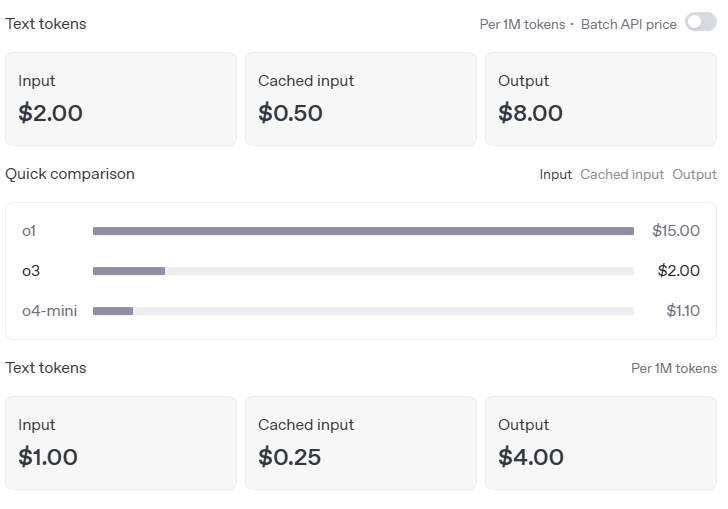Switch to Output comparison tab

coord(694,174)
